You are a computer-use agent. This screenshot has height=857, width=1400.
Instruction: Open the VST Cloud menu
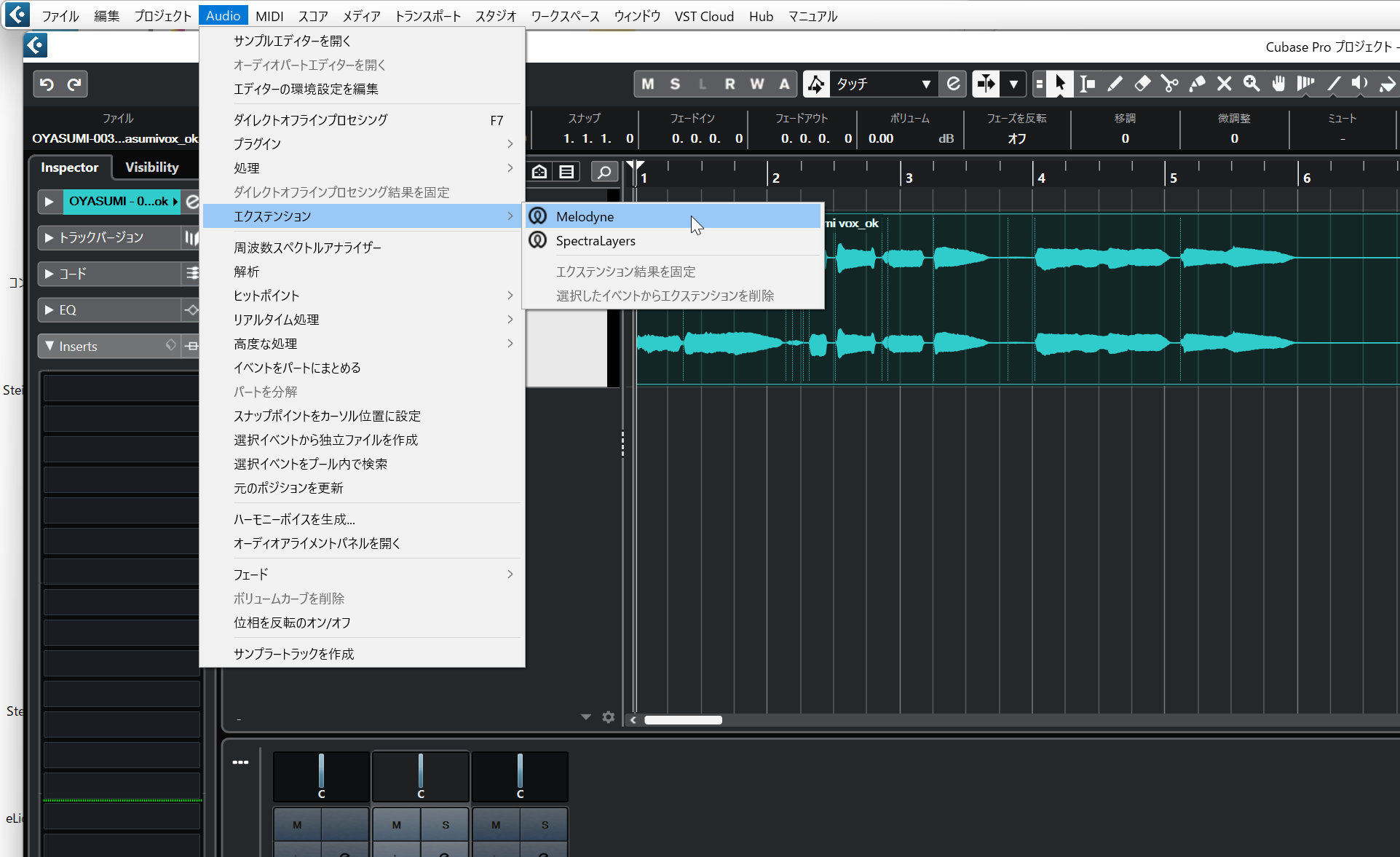(x=704, y=16)
